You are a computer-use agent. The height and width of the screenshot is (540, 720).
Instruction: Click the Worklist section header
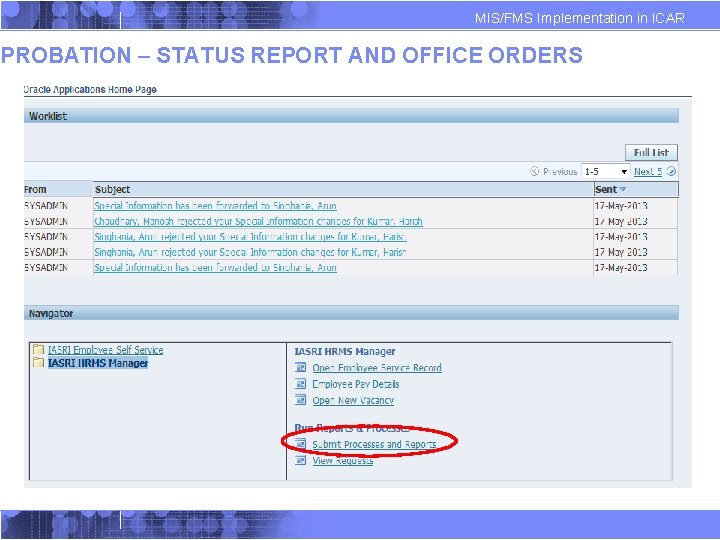(351, 116)
